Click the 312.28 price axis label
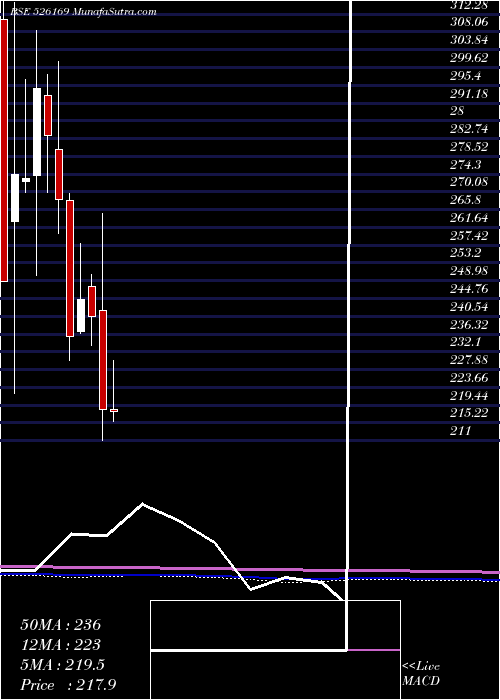Viewport: 500px width, 700px height. (x=470, y=5)
